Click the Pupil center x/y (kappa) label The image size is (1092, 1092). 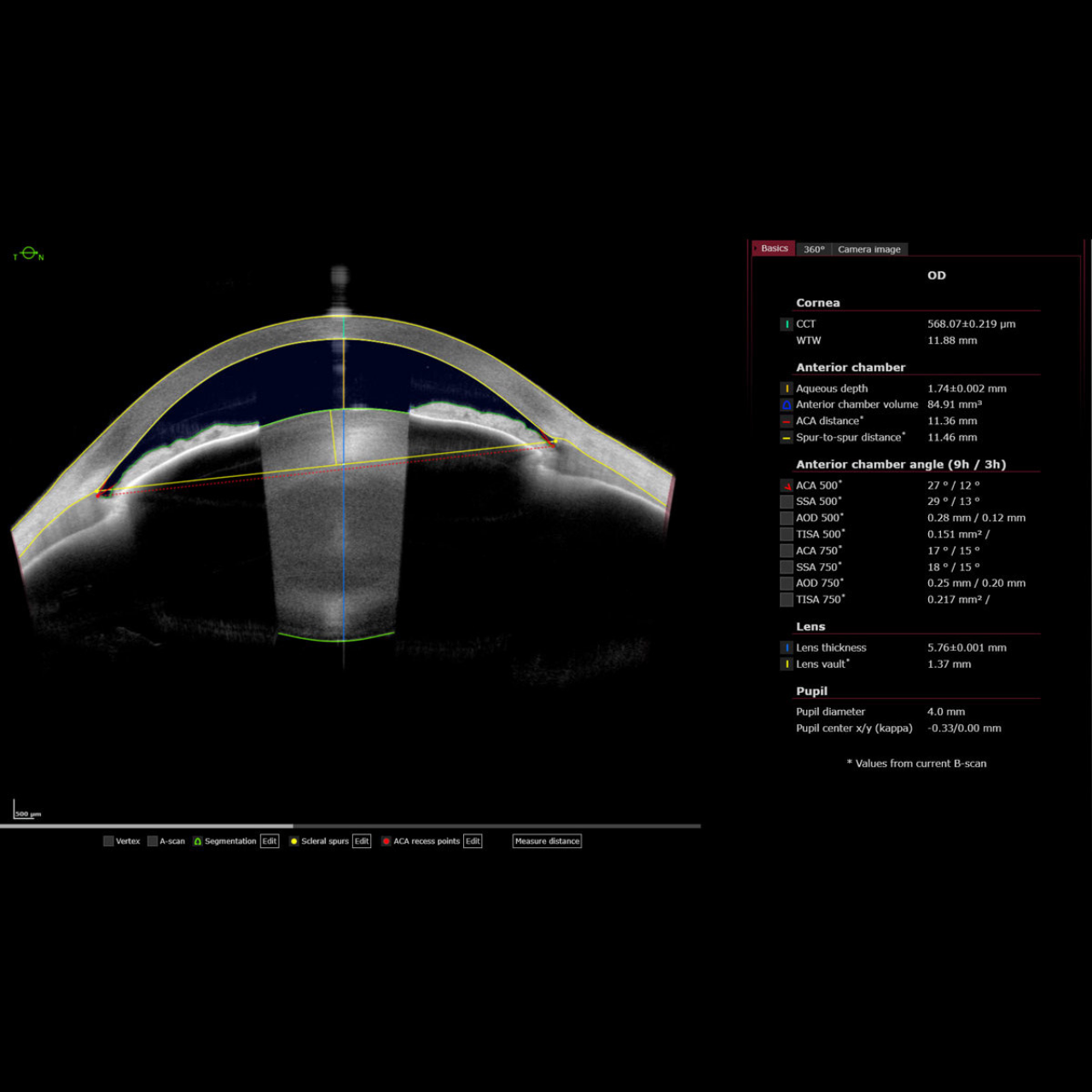(854, 729)
